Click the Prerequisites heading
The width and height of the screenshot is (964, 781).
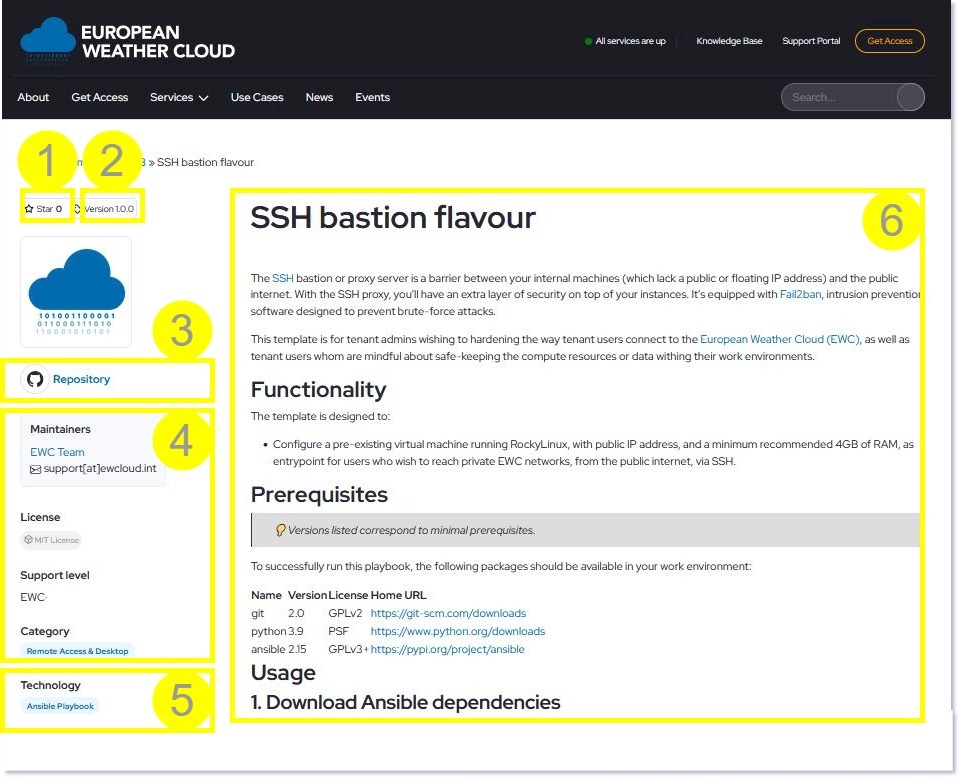pos(319,495)
